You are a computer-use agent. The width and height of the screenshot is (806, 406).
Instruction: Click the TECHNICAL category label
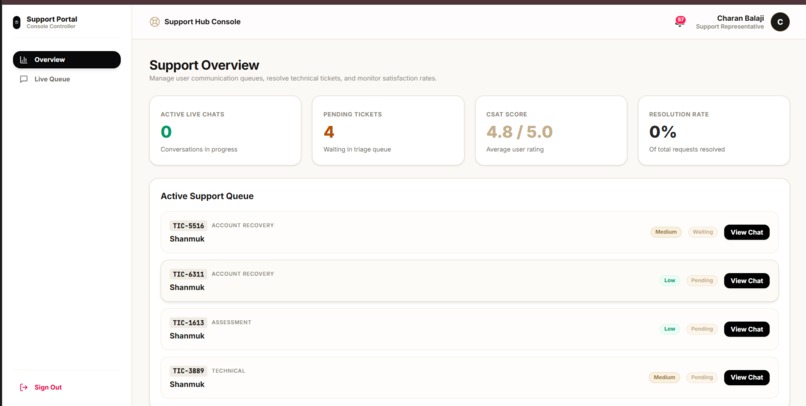click(x=228, y=371)
